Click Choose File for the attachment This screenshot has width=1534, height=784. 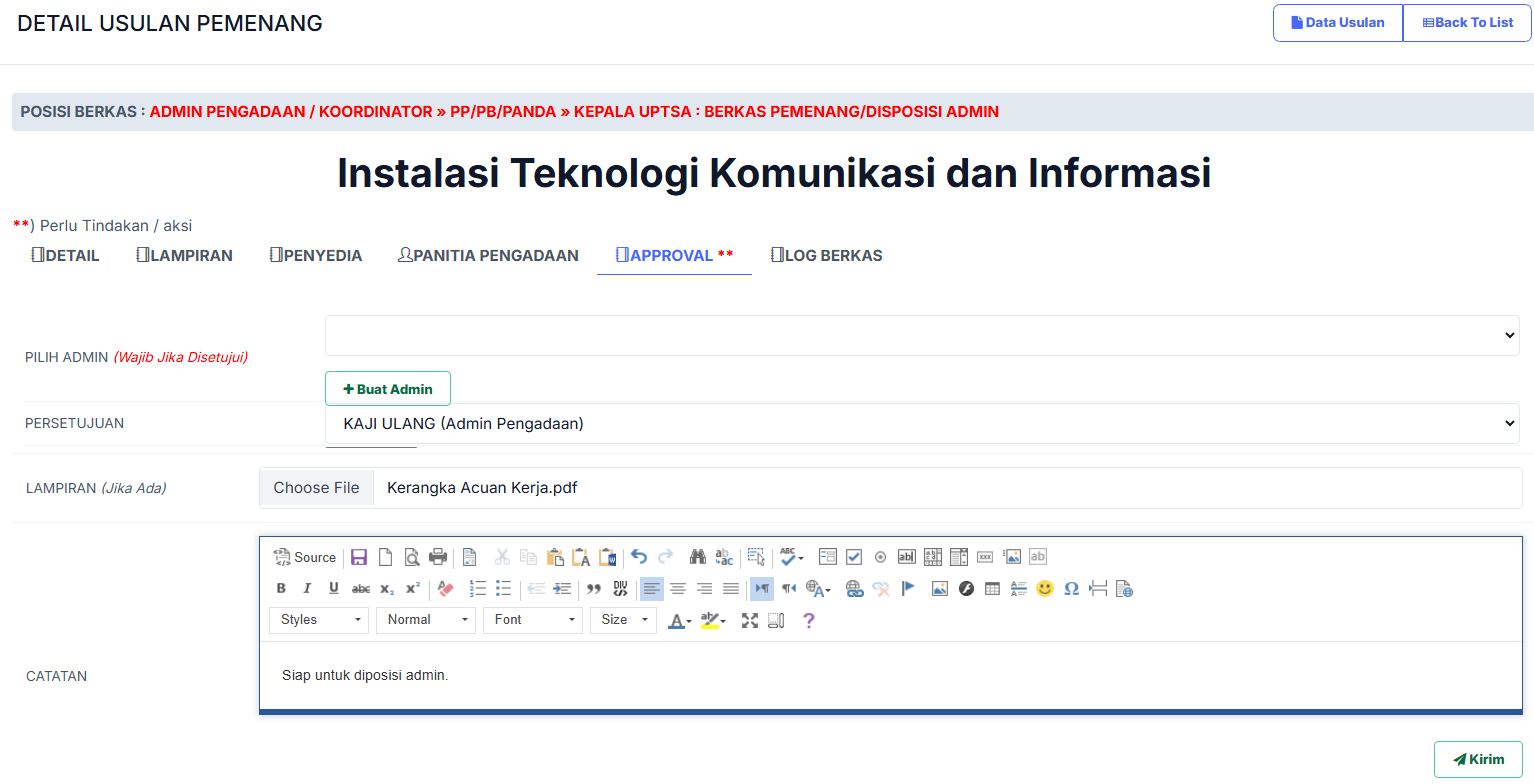[316, 488]
